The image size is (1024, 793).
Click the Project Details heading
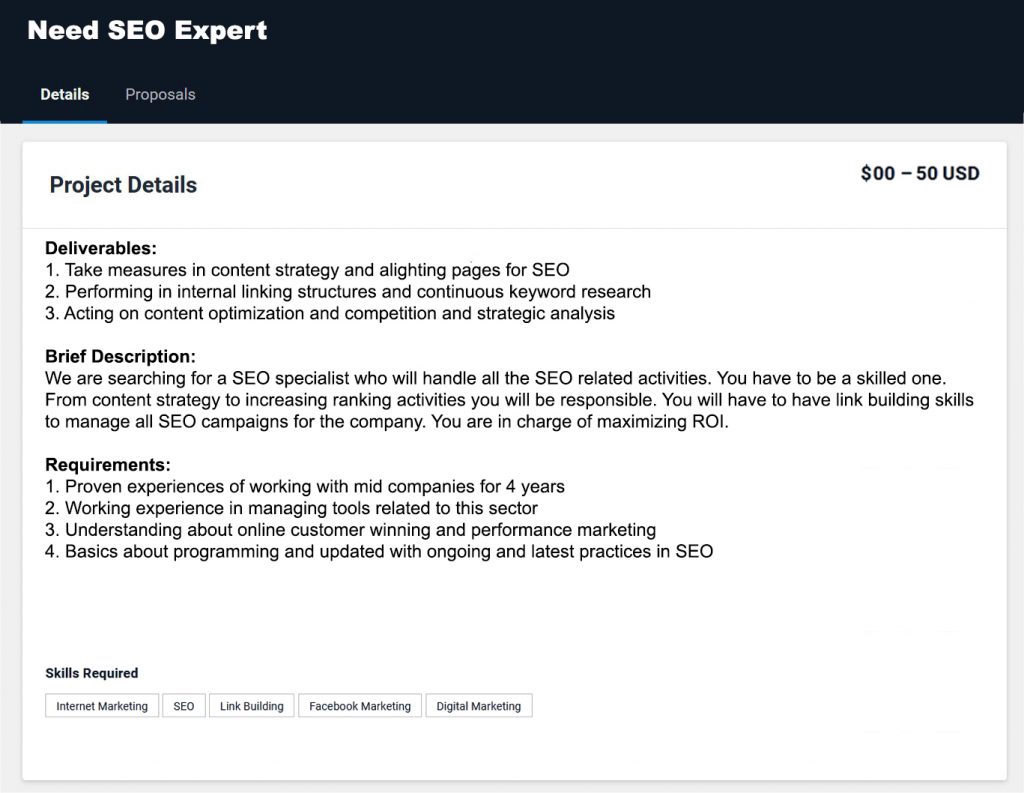click(123, 185)
